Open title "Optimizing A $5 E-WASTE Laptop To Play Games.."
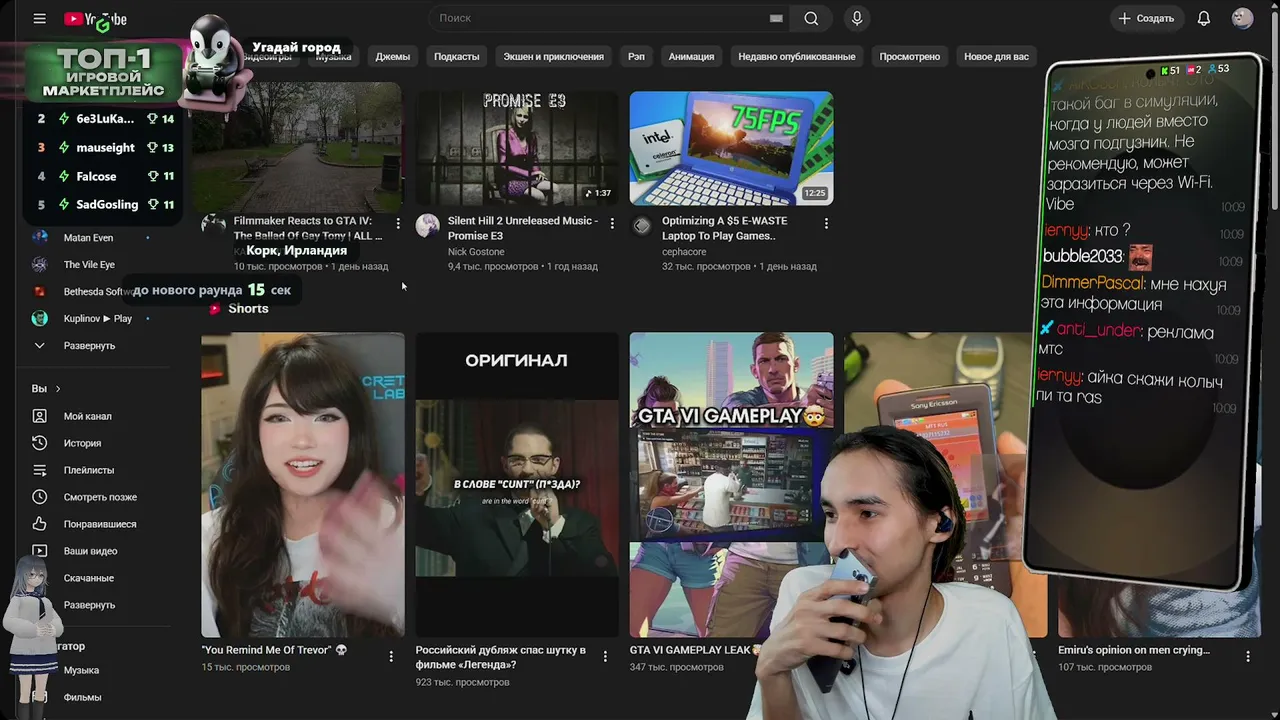Image resolution: width=1280 pixels, height=720 pixels. (x=724, y=228)
